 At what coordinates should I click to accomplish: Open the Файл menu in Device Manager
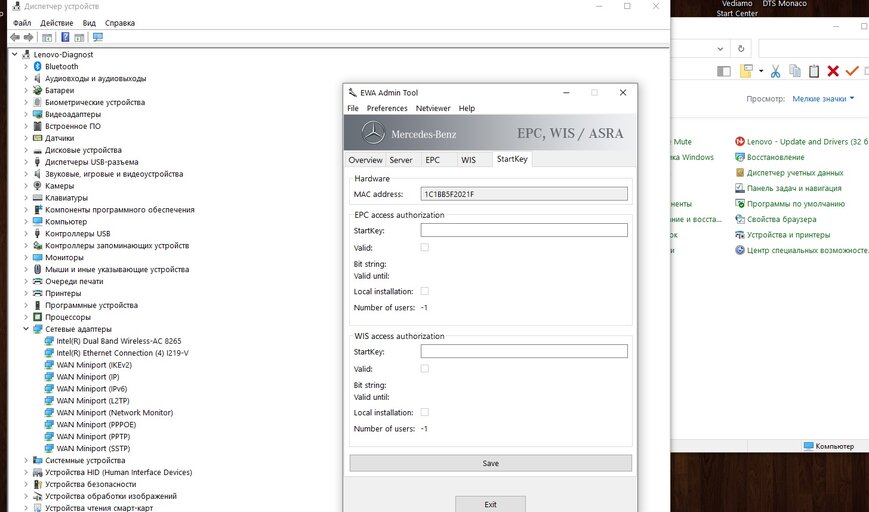pos(22,23)
